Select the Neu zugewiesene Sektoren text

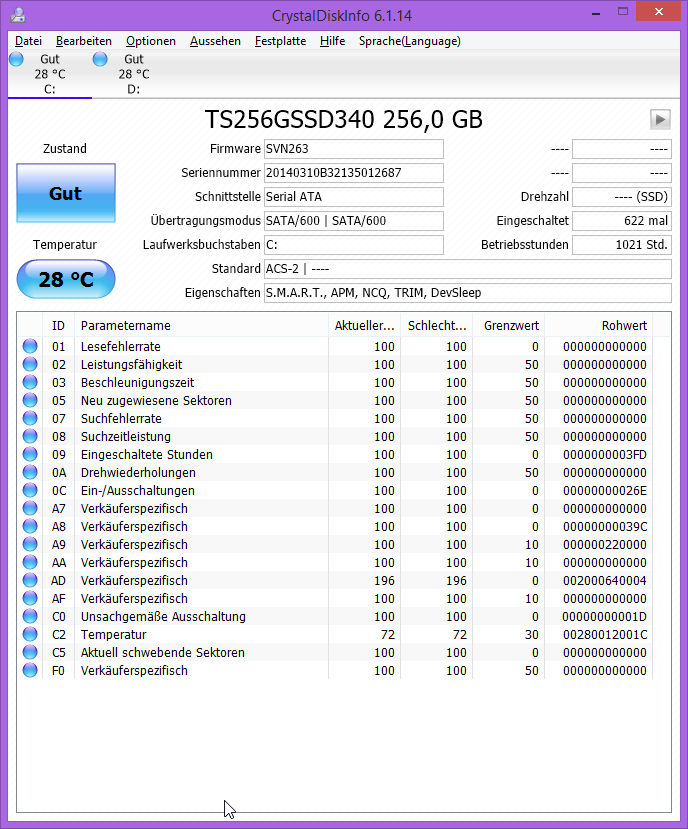(x=156, y=401)
